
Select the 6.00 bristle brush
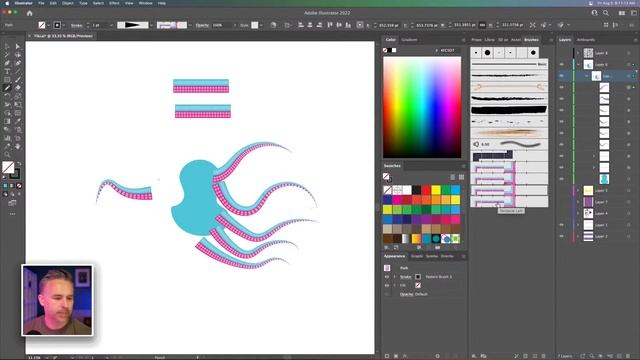[x=509, y=144]
